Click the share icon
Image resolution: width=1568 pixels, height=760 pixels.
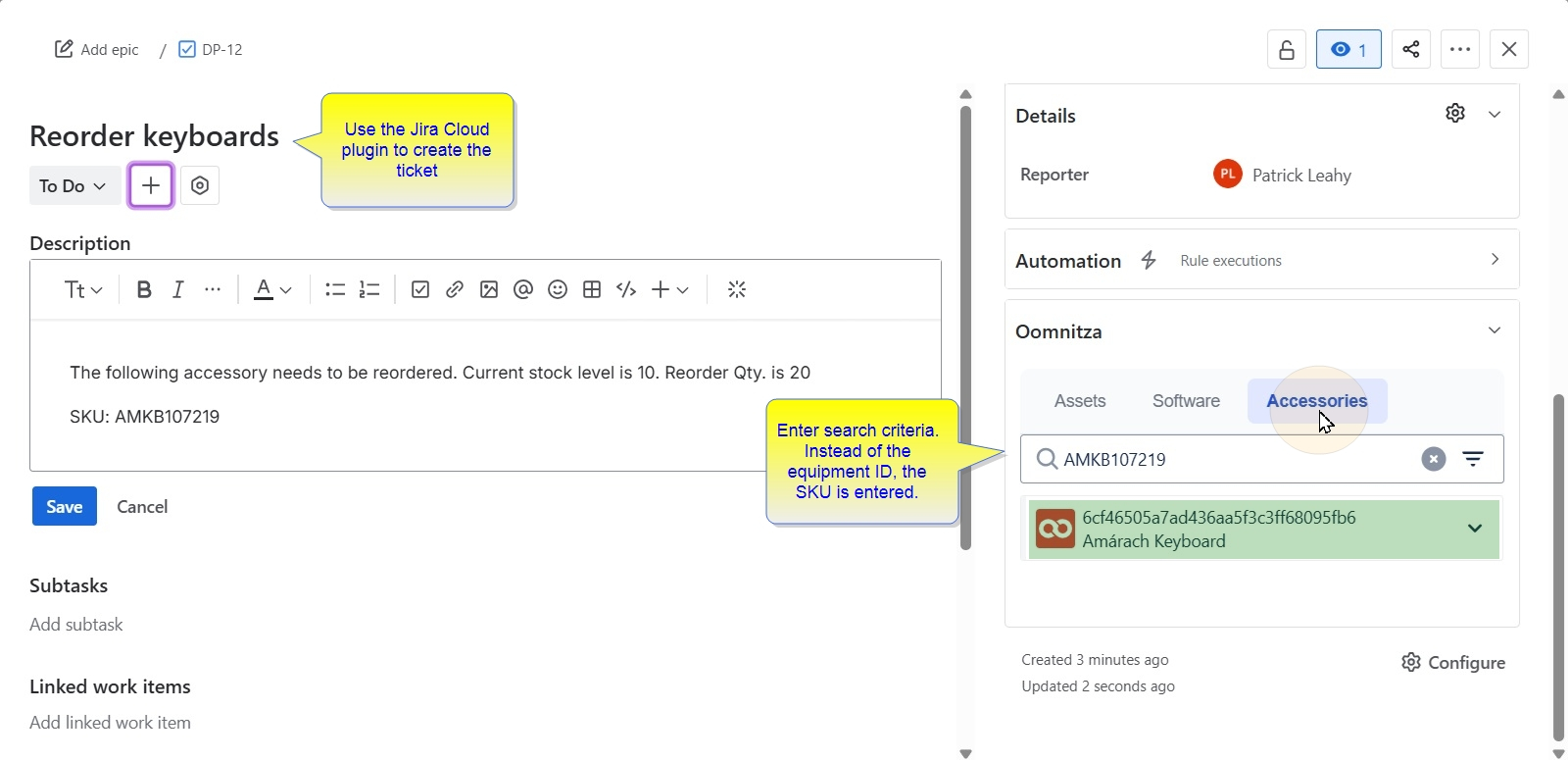(1411, 49)
